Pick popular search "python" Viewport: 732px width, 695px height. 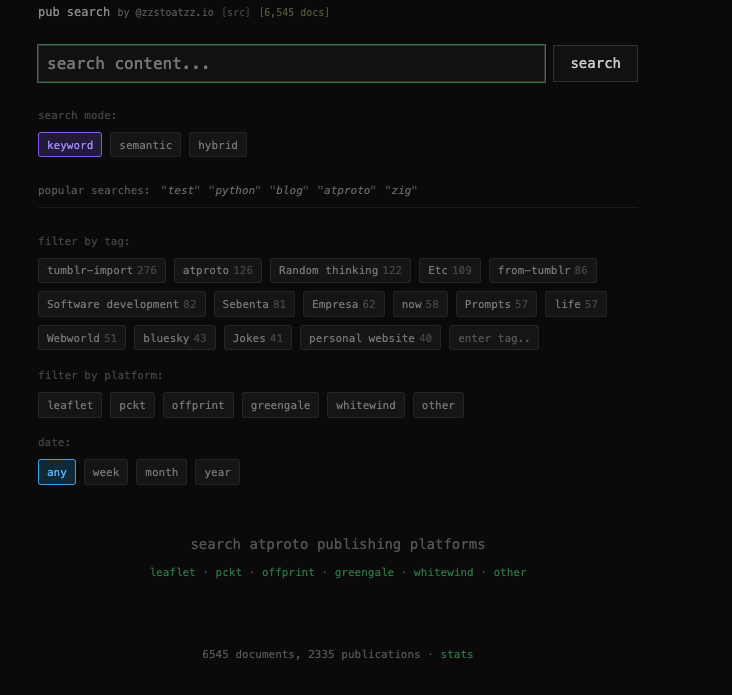pos(235,190)
